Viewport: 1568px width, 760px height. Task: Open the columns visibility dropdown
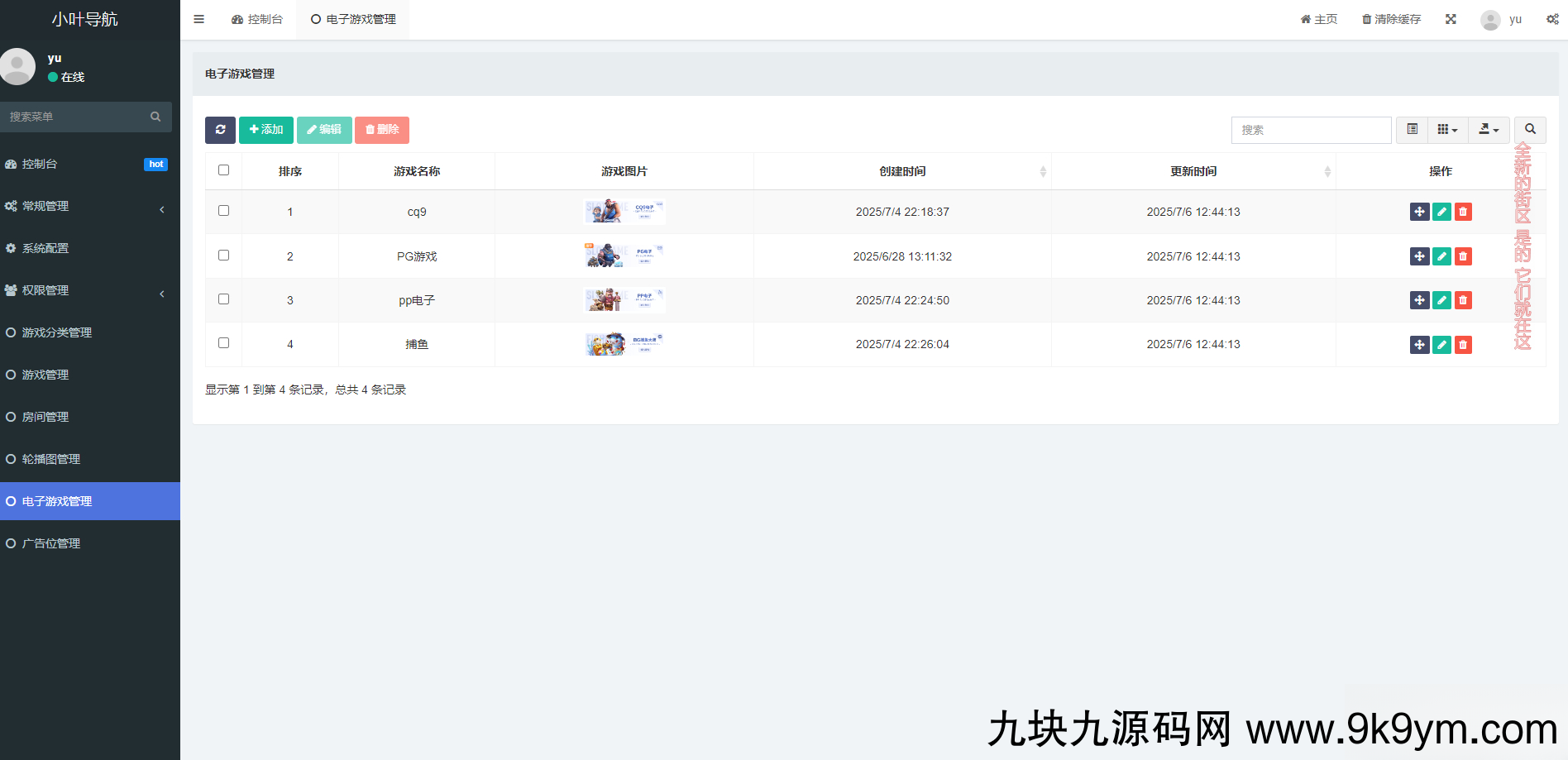(1447, 130)
